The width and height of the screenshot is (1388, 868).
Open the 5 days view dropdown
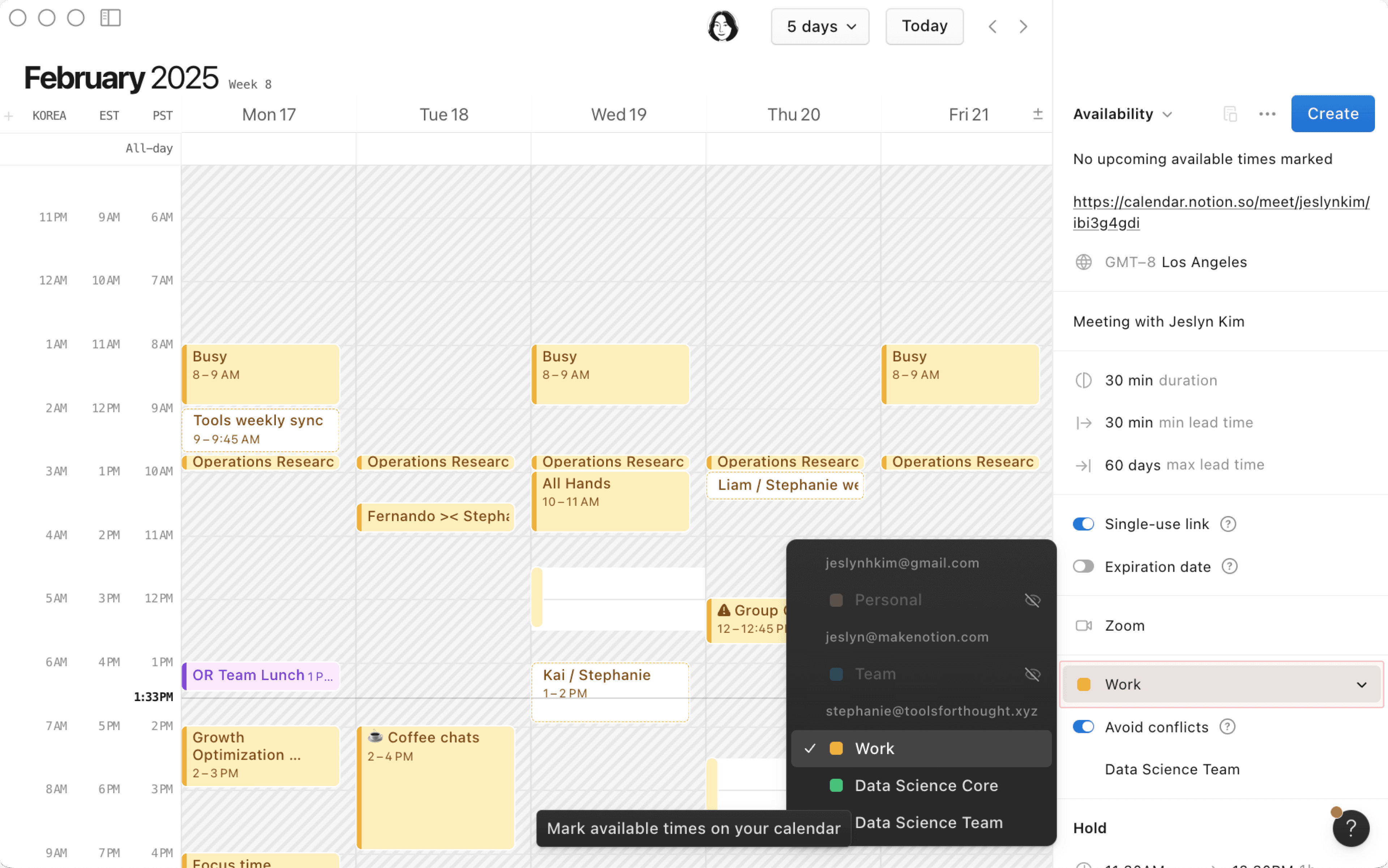(x=819, y=26)
